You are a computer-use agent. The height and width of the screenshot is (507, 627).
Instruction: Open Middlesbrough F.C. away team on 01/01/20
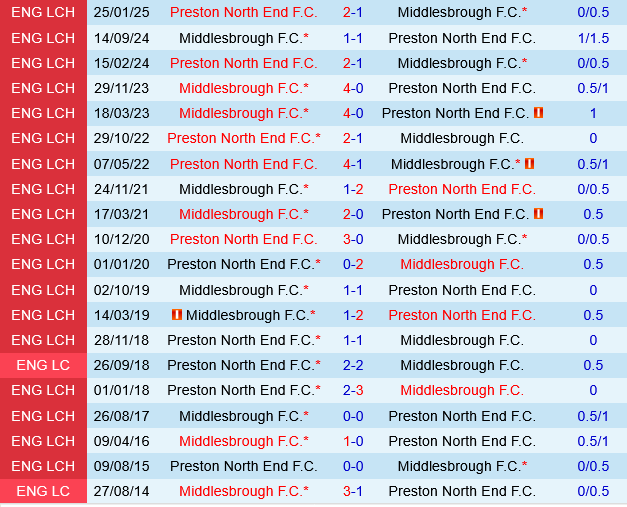[x=461, y=264]
